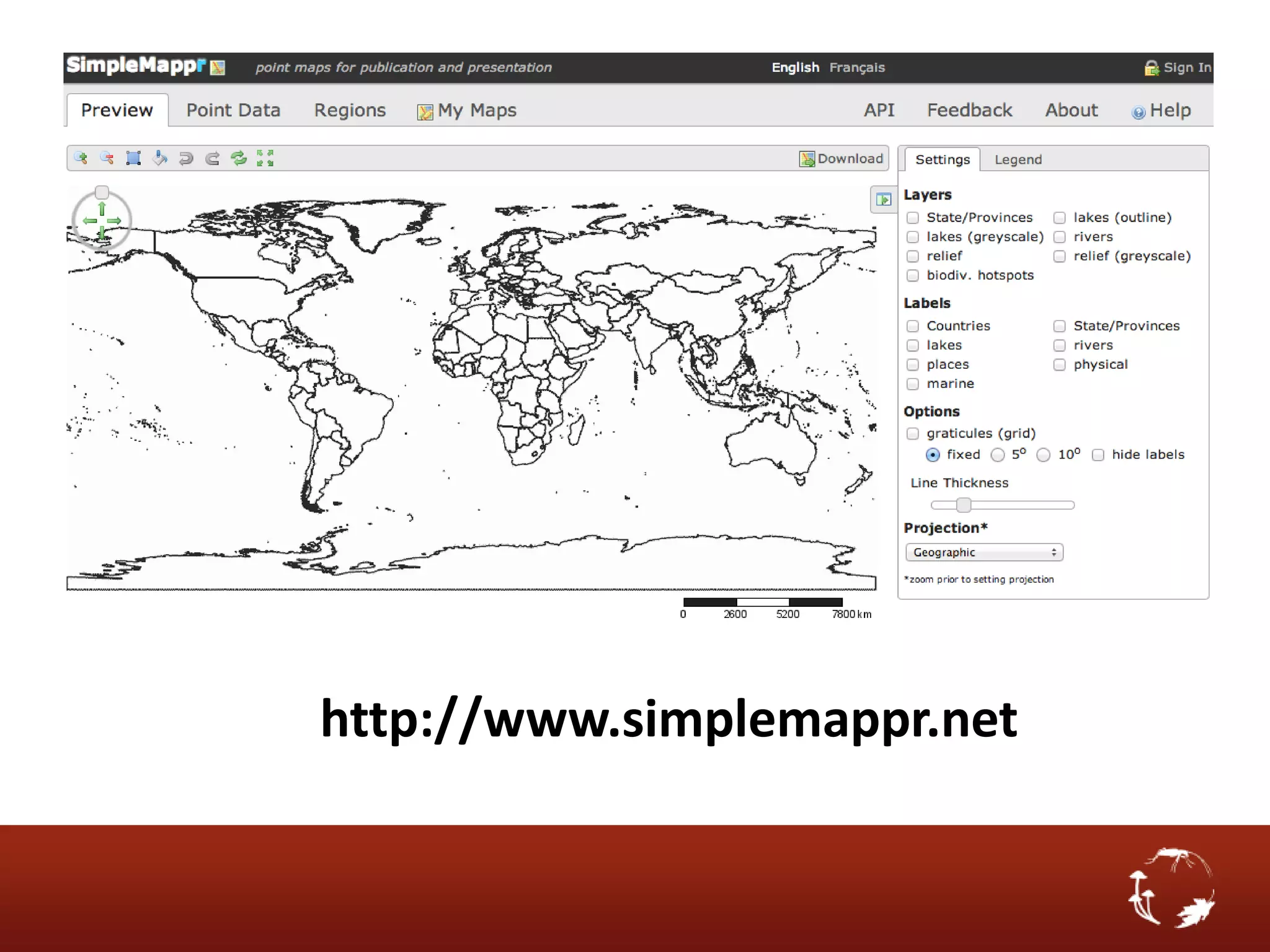Click the Download button text
This screenshot has height=952, width=1270.
850,159
